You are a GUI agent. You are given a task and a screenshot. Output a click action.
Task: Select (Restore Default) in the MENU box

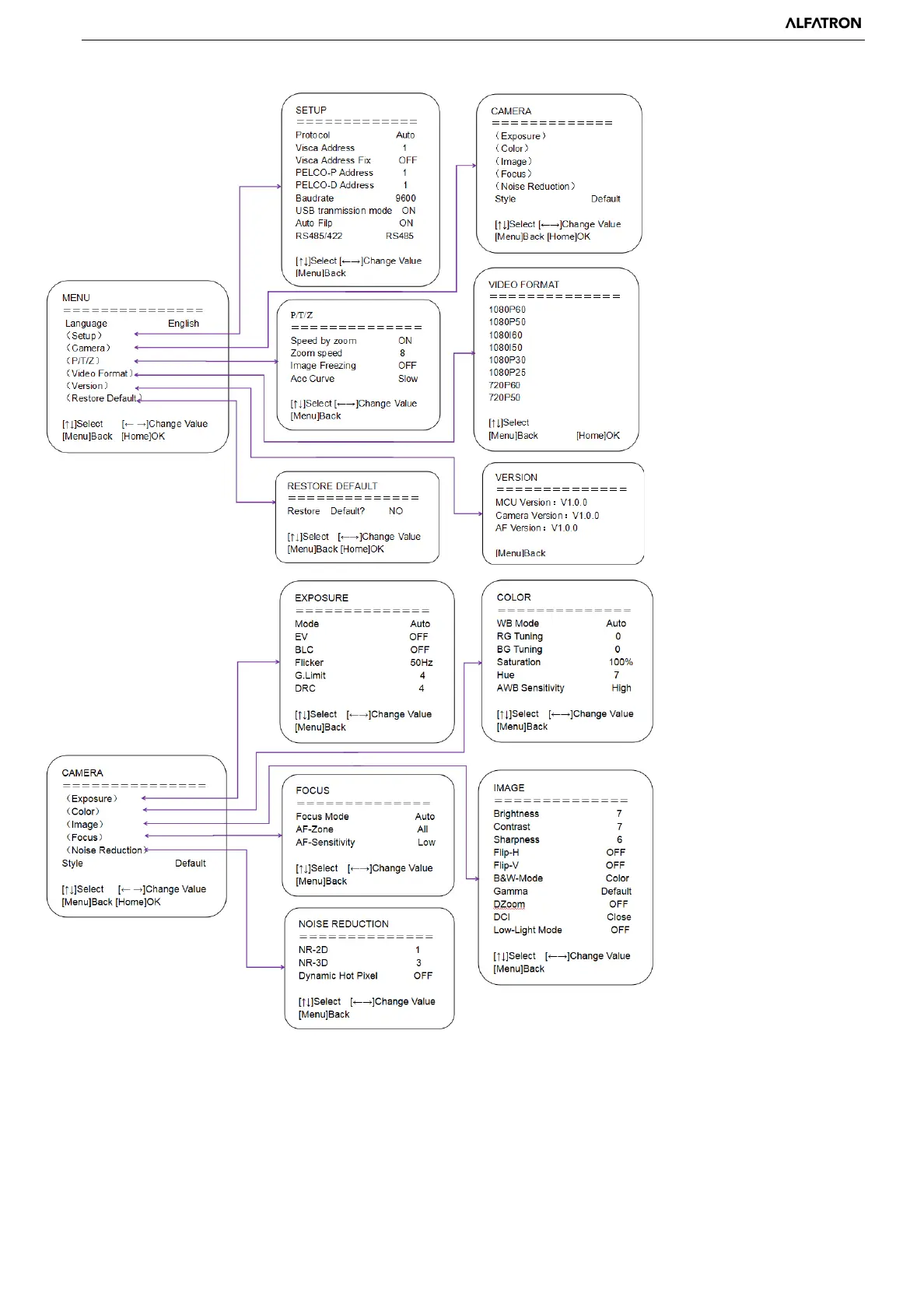point(103,398)
